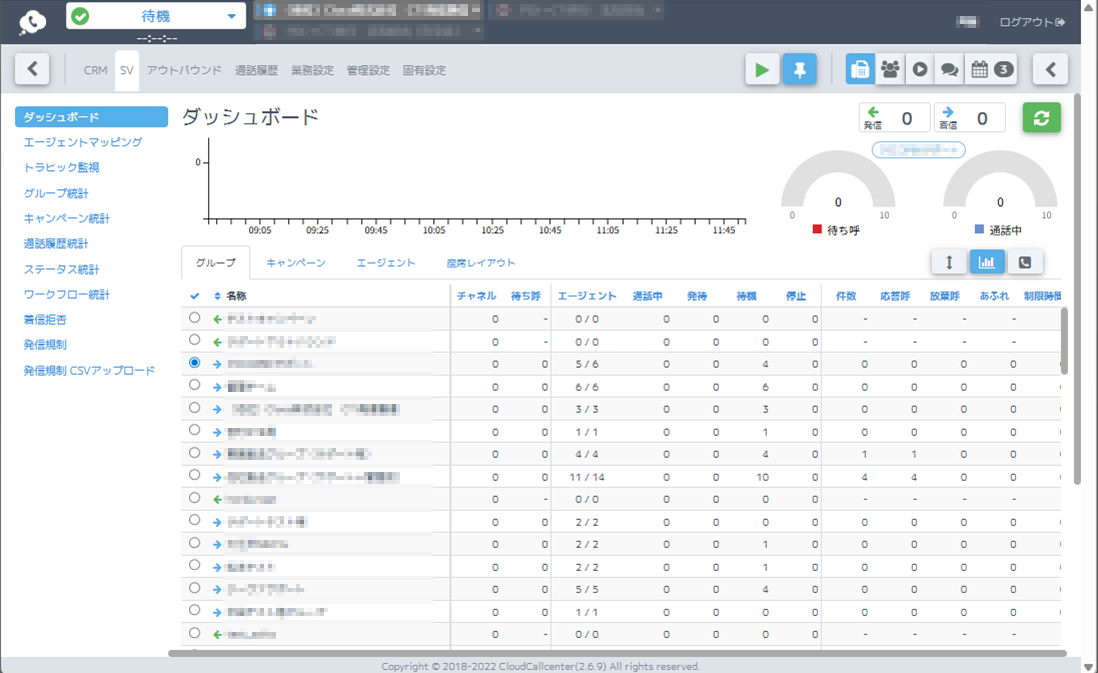Sort the table by 名称 column
Image resolution: width=1098 pixels, height=673 pixels.
click(235, 296)
